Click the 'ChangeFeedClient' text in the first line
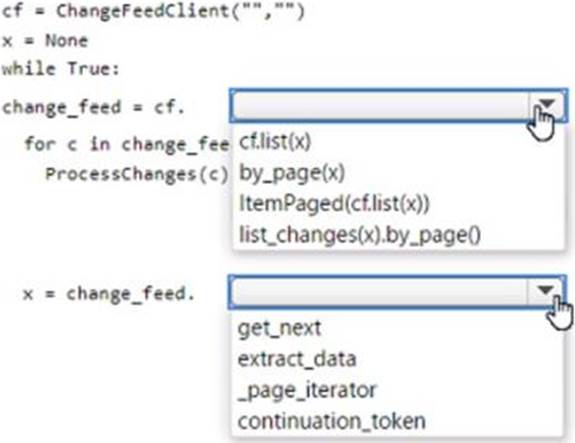This screenshot has height=443, width=575. (x=143, y=11)
